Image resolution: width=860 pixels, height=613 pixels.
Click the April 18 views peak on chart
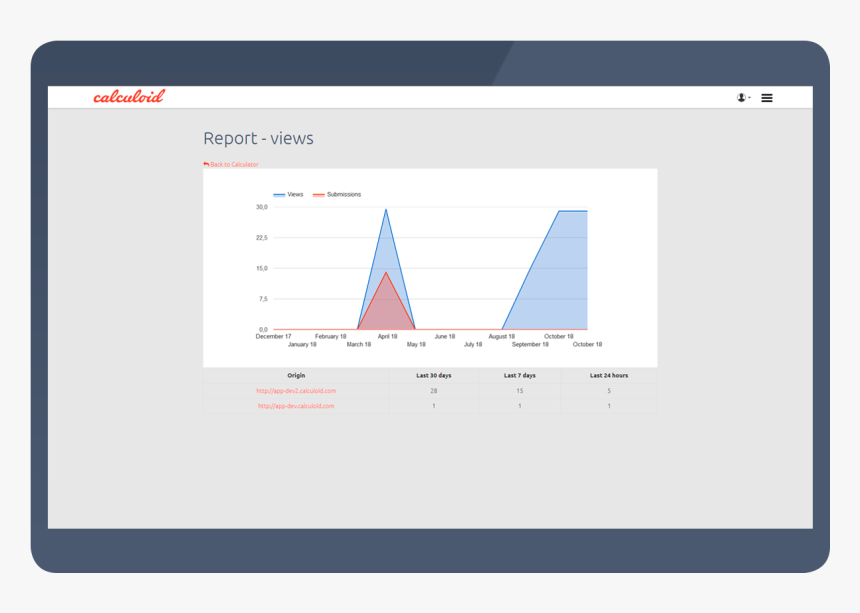point(386,209)
